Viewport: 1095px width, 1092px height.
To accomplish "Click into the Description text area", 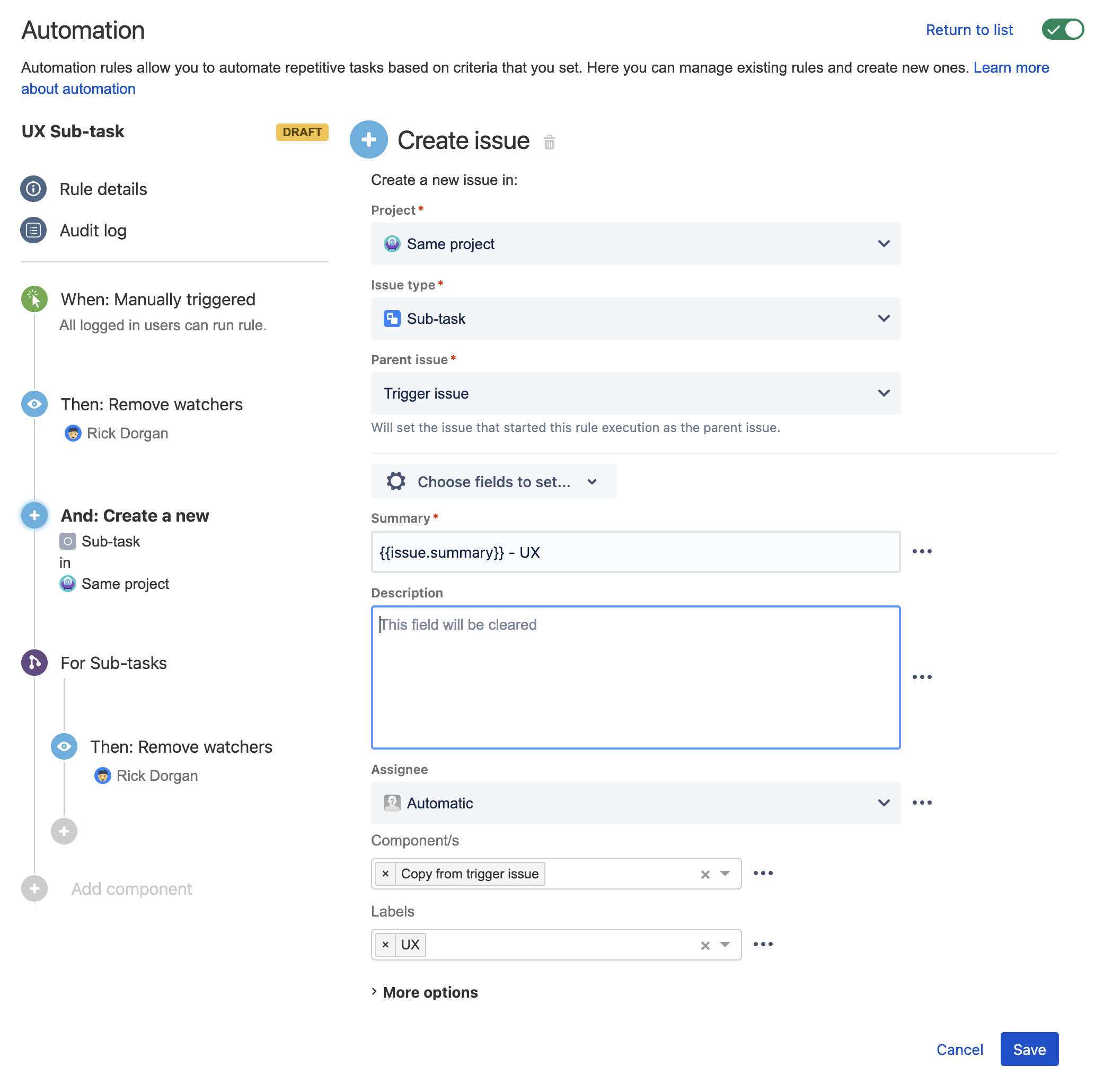I will coord(635,677).
